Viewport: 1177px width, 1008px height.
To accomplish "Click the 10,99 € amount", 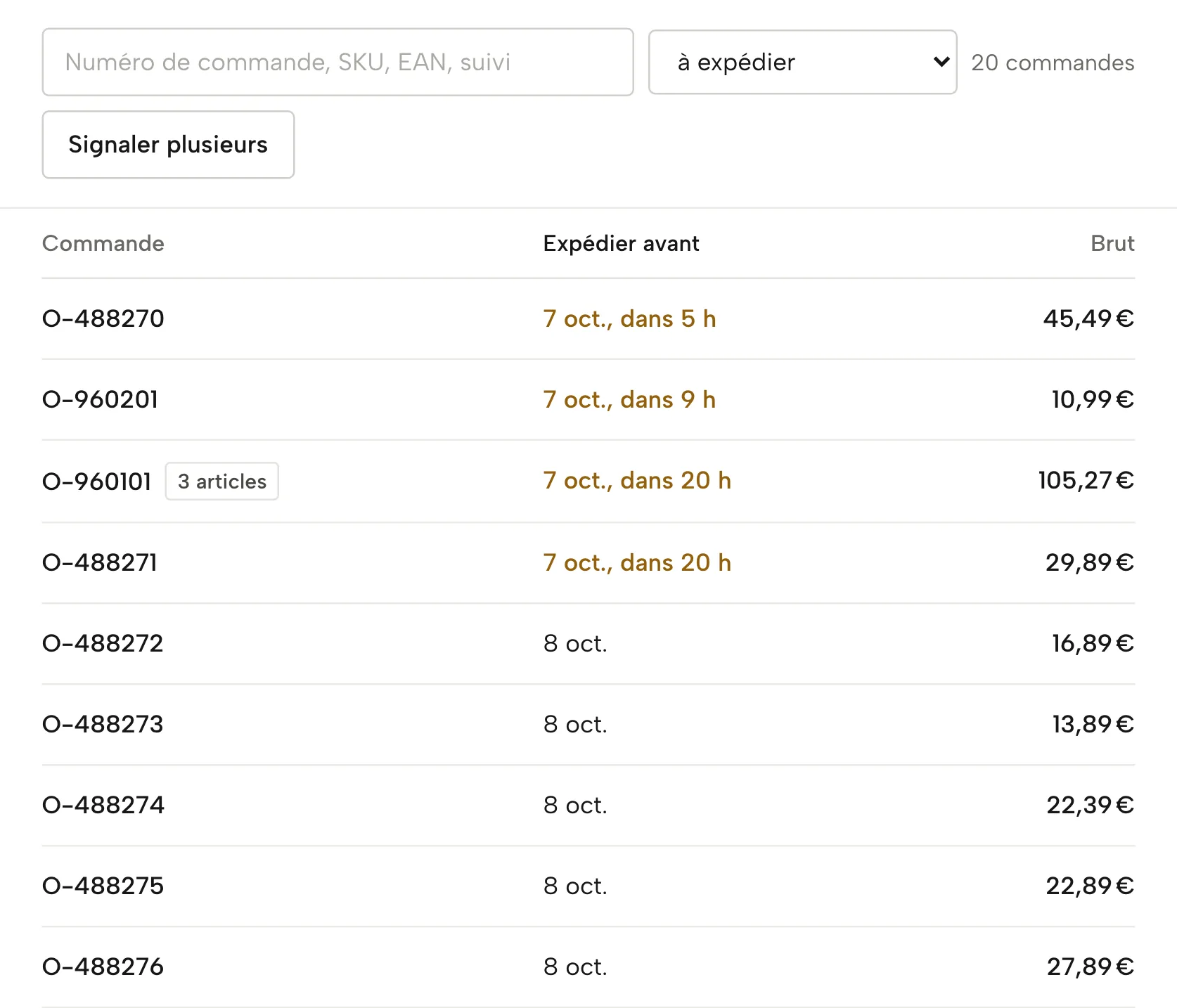I will coord(1093,399).
